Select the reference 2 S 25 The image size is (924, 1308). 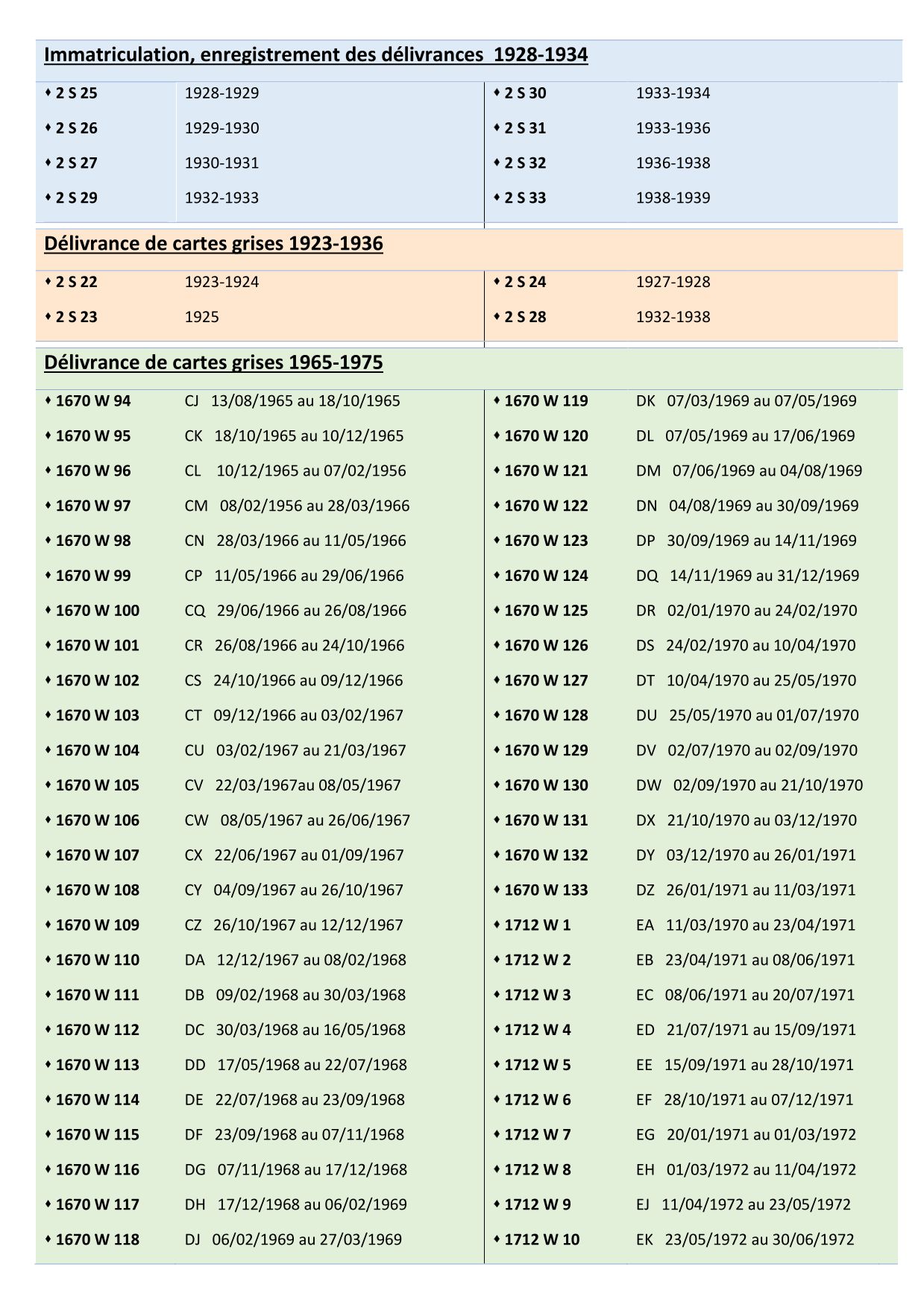point(76,93)
